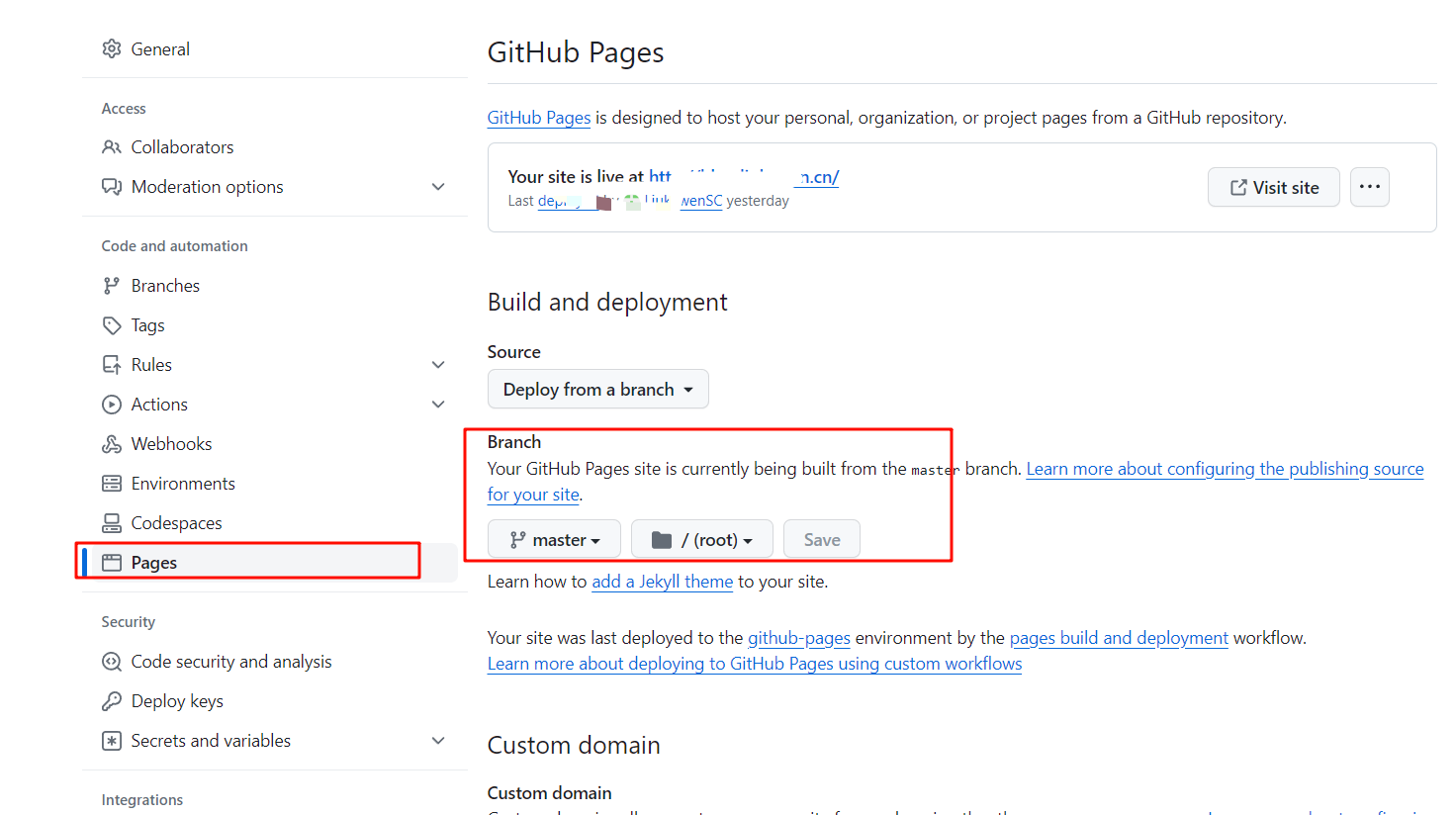Click the Webhooks icon

(x=112, y=444)
